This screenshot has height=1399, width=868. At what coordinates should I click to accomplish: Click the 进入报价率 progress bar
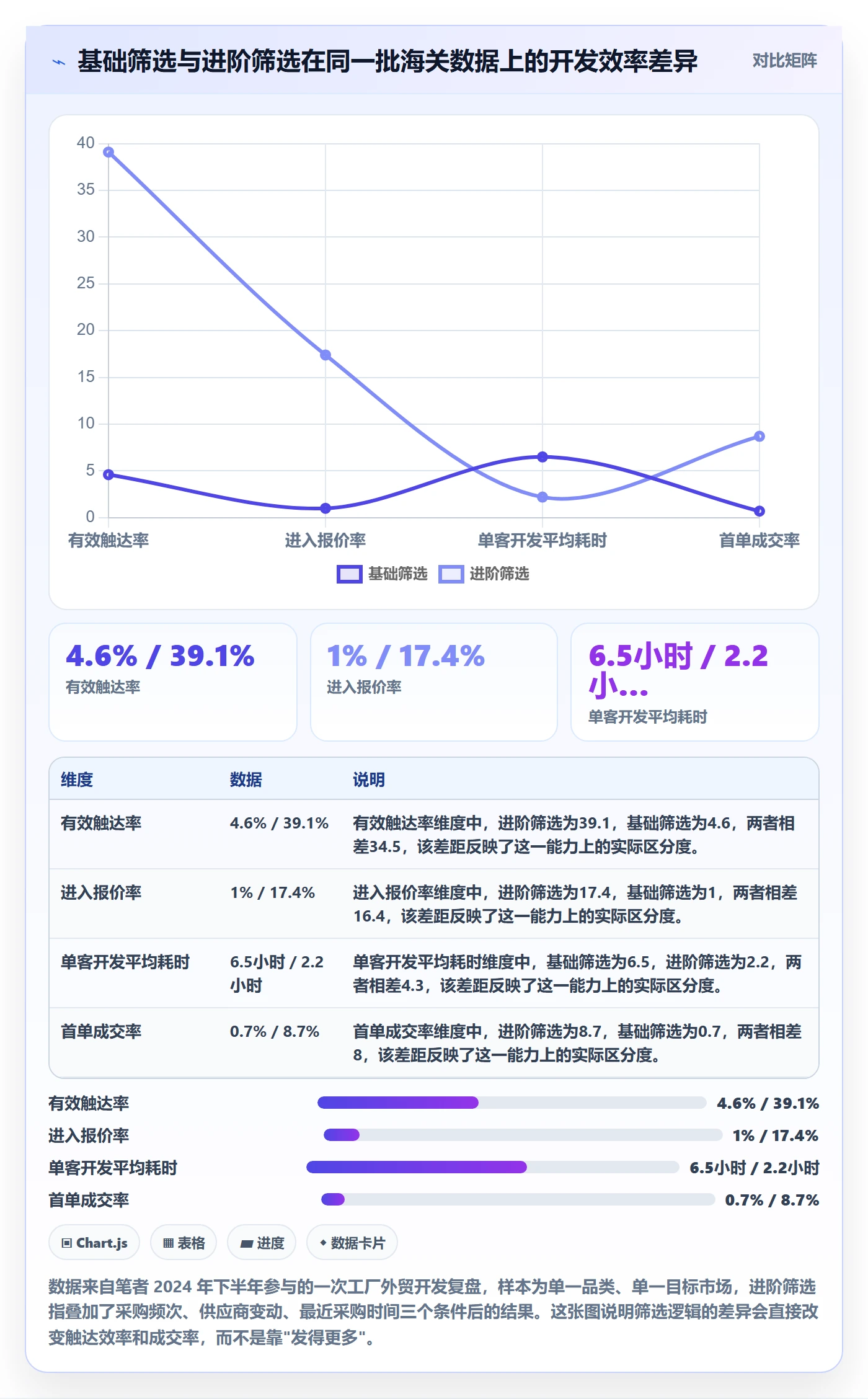pyautogui.click(x=523, y=1135)
